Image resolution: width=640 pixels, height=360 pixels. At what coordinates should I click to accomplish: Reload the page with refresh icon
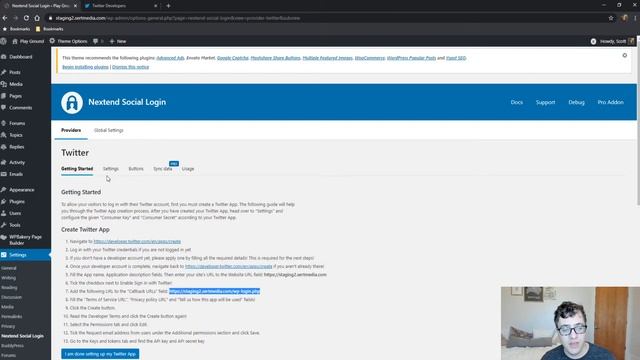(26, 18)
